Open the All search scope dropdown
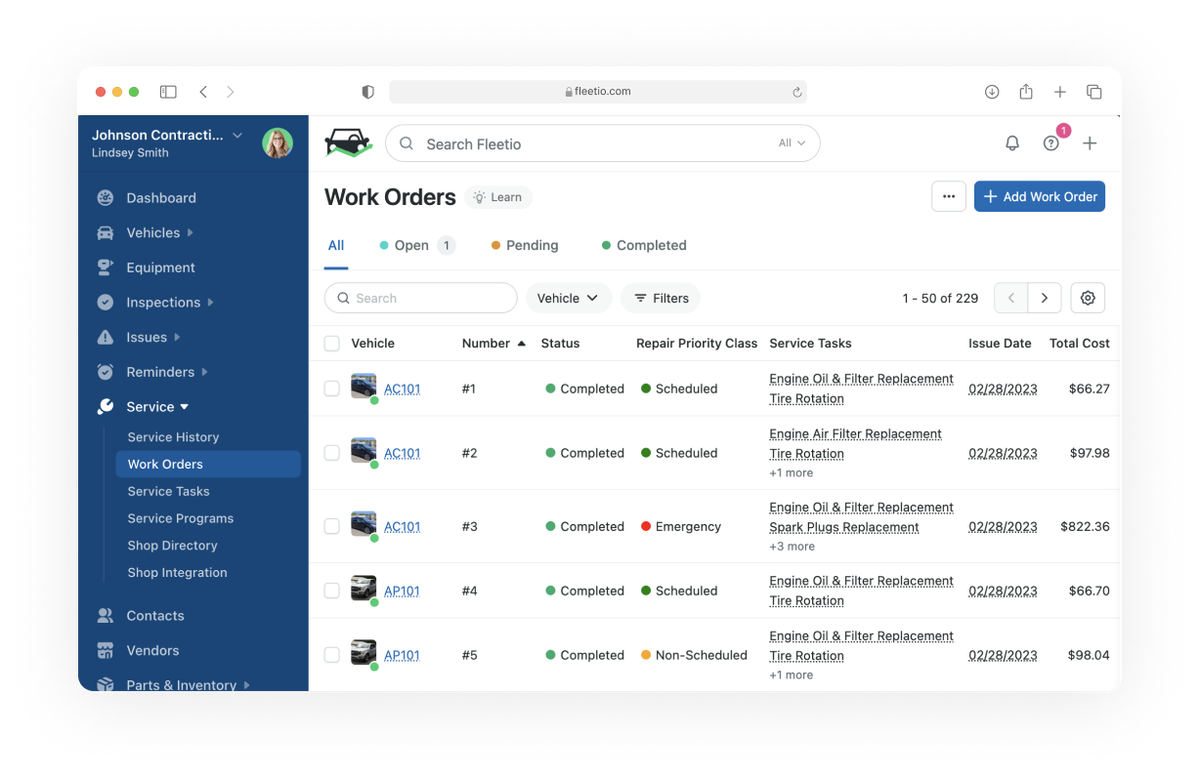 click(x=792, y=143)
